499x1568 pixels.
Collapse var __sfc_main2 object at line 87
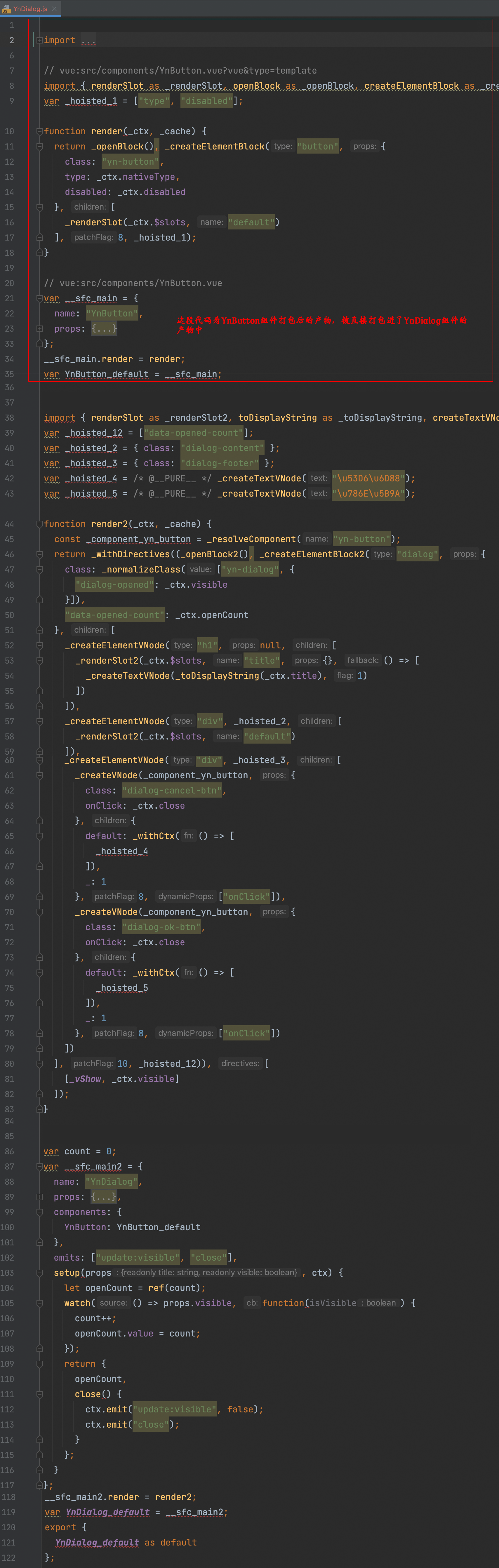tap(39, 1166)
